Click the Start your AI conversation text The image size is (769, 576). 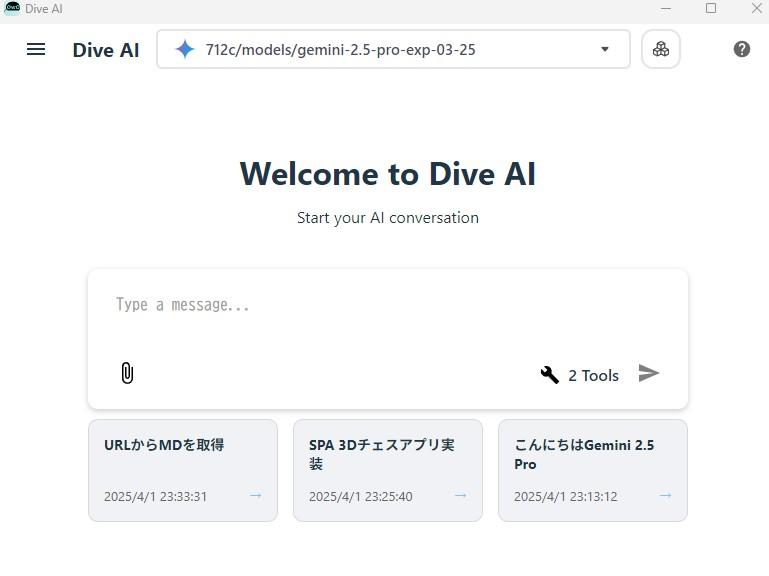(x=388, y=218)
